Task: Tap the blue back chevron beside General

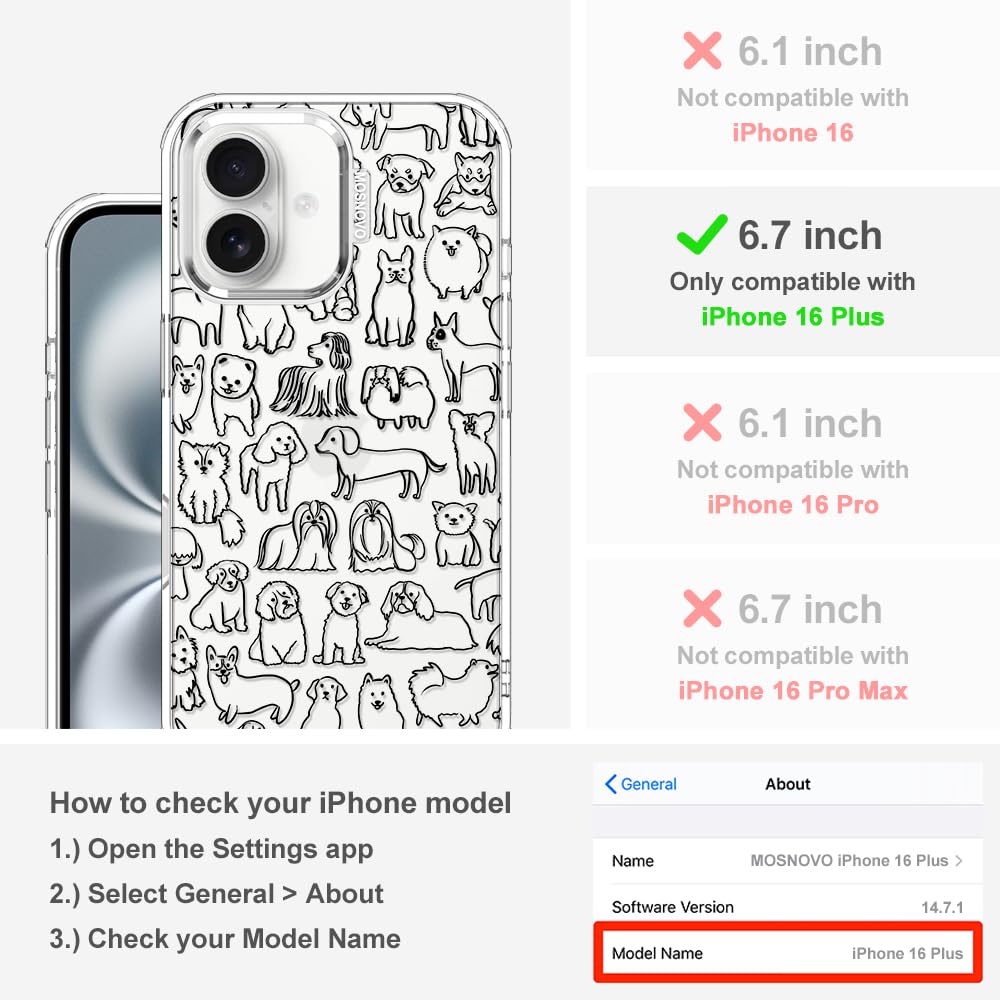Action: (x=610, y=784)
